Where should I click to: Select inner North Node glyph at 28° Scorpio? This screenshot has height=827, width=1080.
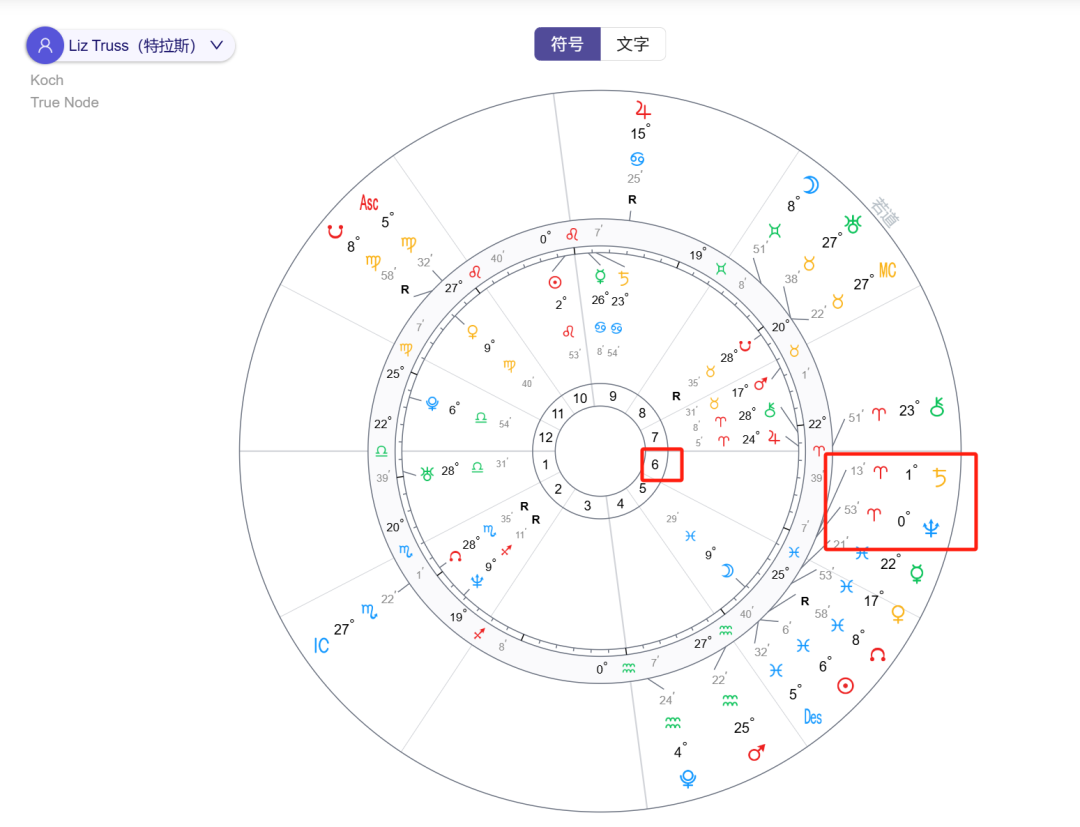click(x=455, y=556)
